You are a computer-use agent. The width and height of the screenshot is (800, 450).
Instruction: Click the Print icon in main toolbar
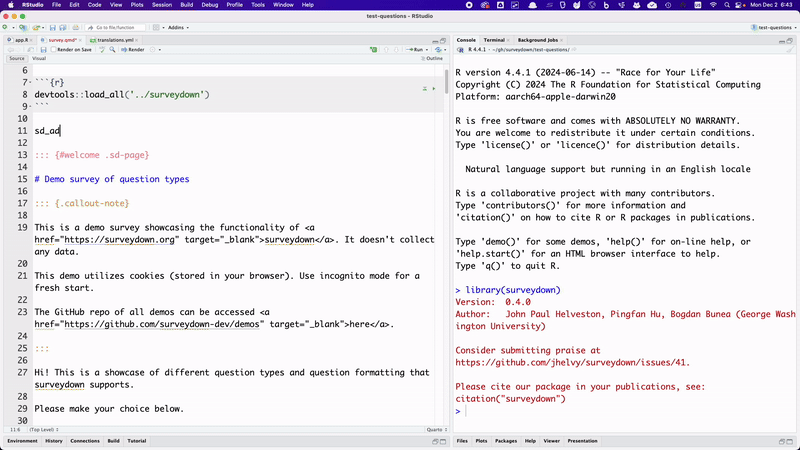(76, 28)
